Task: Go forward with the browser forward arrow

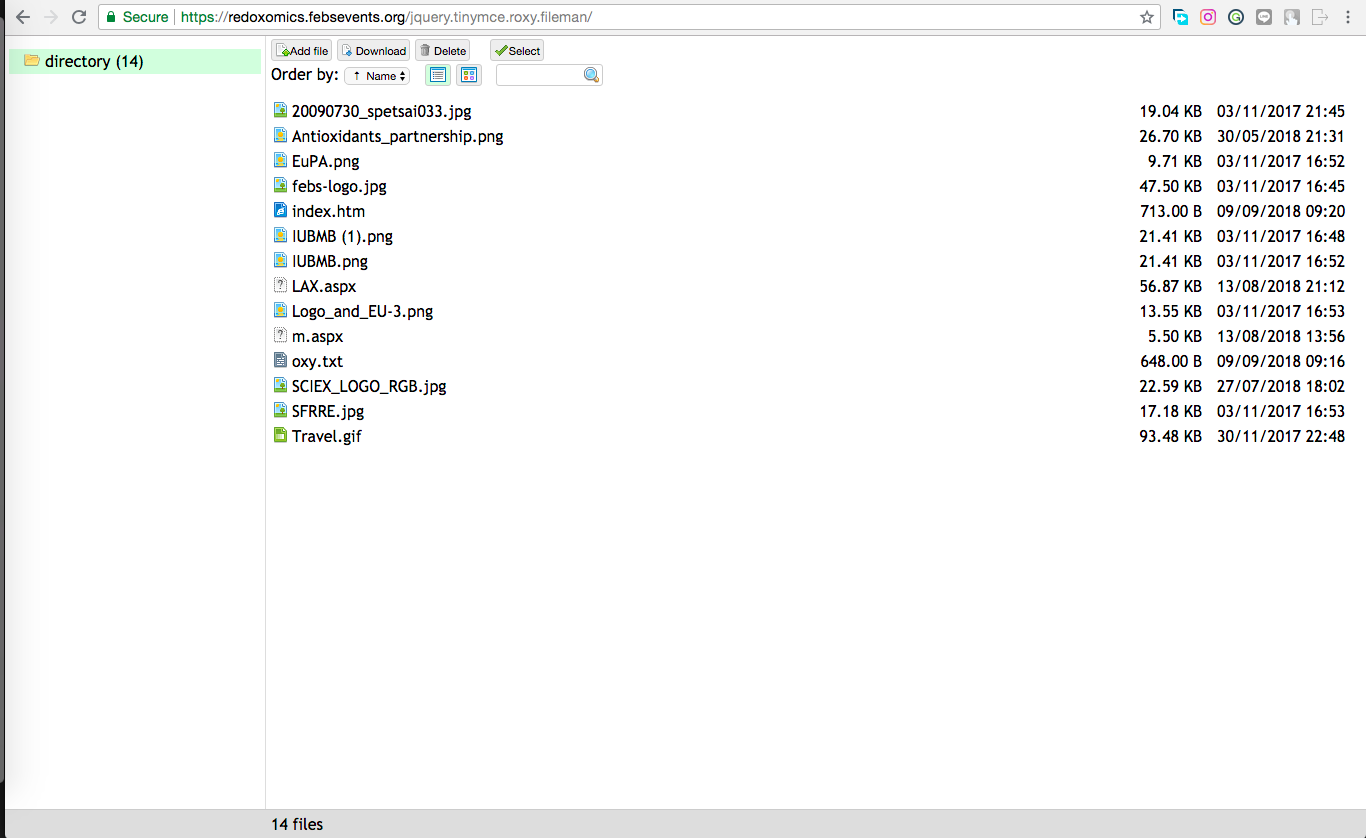Action: (x=51, y=17)
